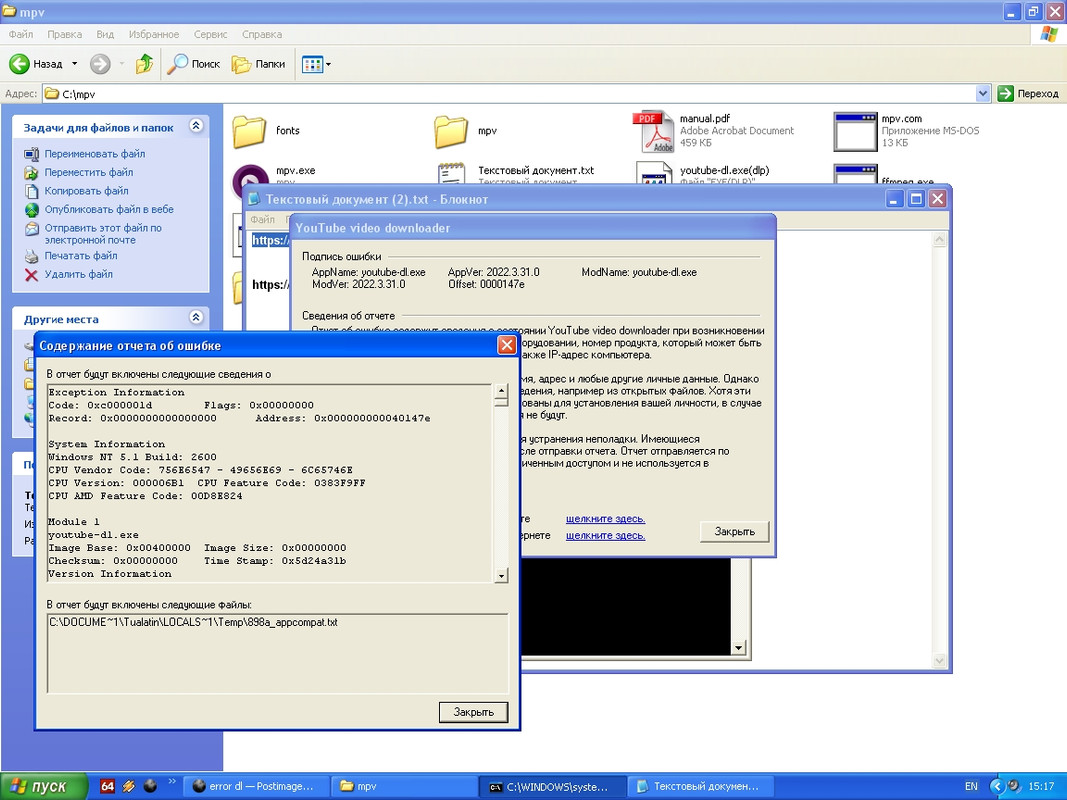Image resolution: width=1067 pixels, height=800 pixels.
Task: Collapse Задачи для файлов и папок panel
Action: tap(196, 126)
